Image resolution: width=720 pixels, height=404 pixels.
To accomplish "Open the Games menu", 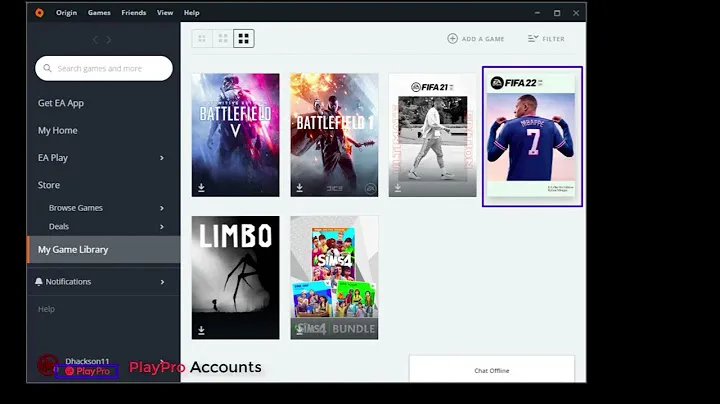I will (99, 13).
